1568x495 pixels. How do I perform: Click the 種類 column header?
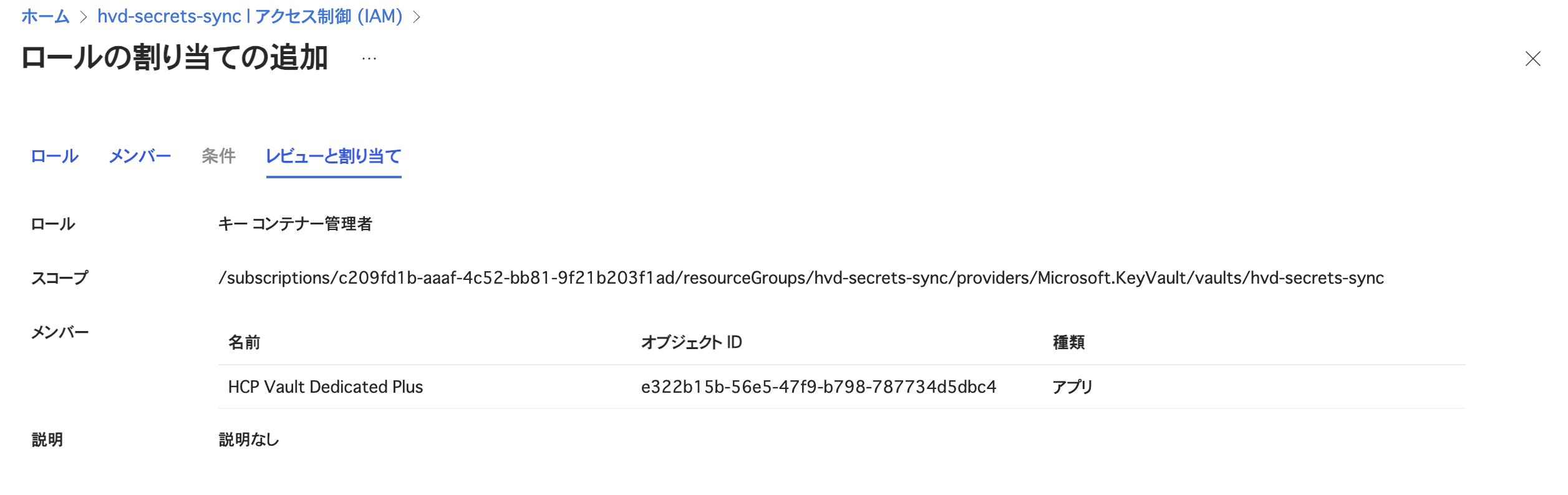1068,342
